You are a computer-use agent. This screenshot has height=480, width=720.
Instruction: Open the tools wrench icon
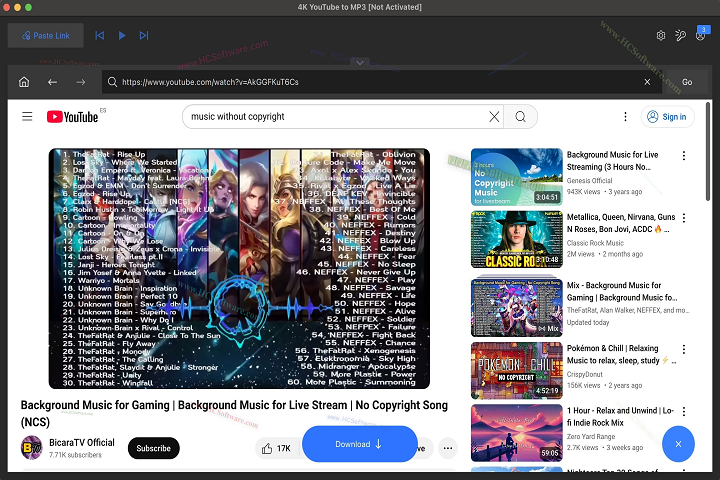tap(681, 35)
